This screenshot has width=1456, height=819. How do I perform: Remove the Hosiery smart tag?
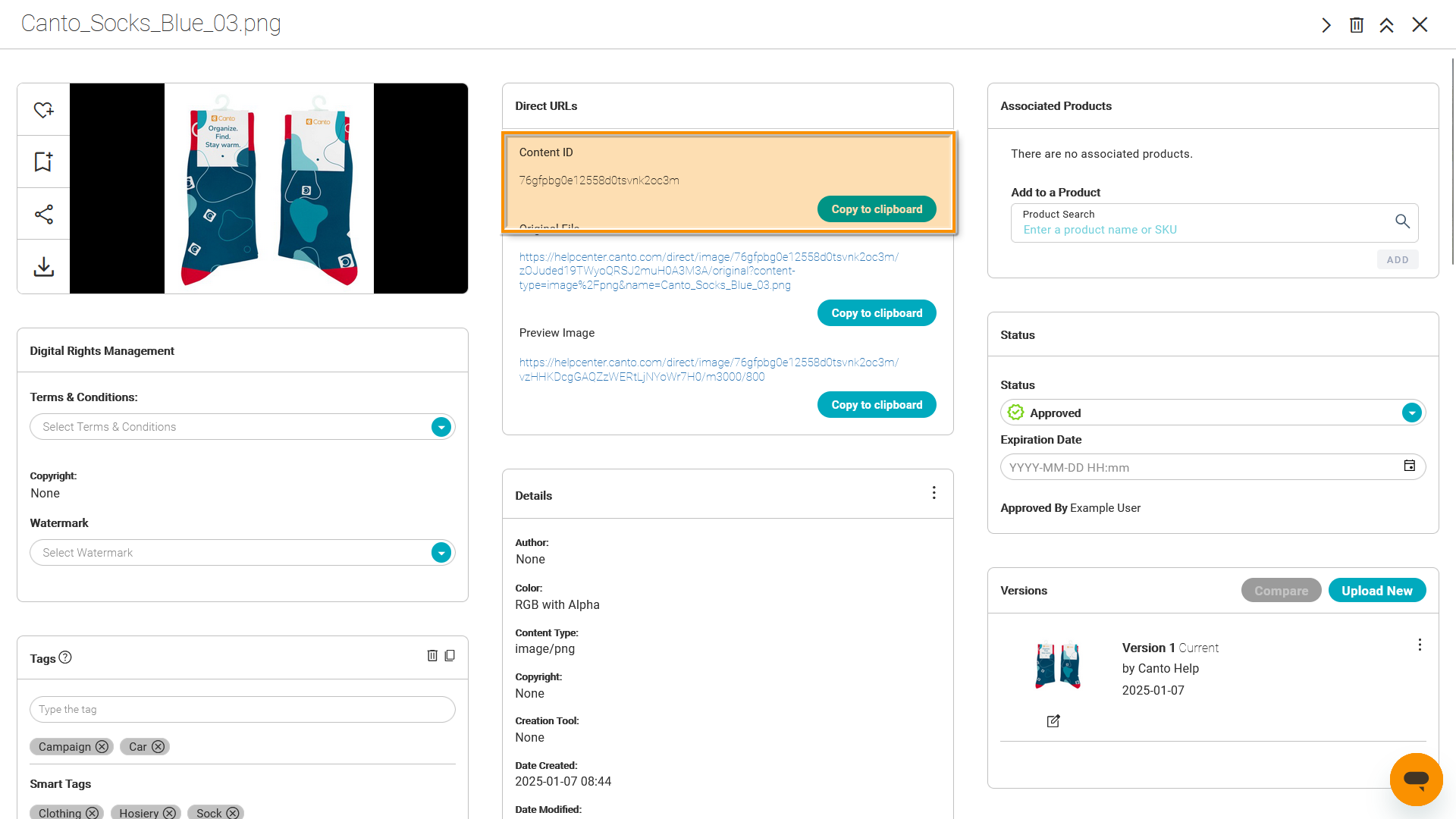pyautogui.click(x=169, y=813)
